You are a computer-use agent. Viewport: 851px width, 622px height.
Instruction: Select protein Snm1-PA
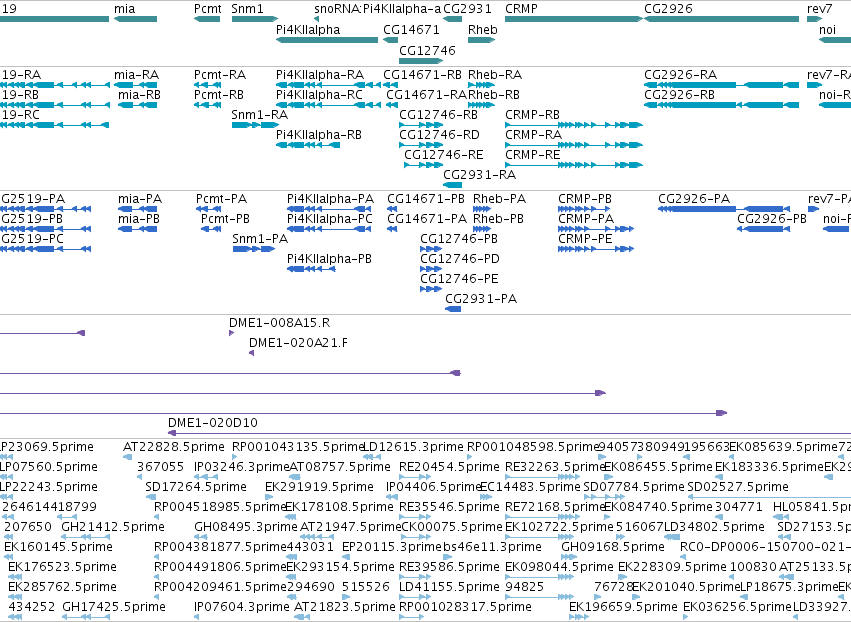point(253,249)
